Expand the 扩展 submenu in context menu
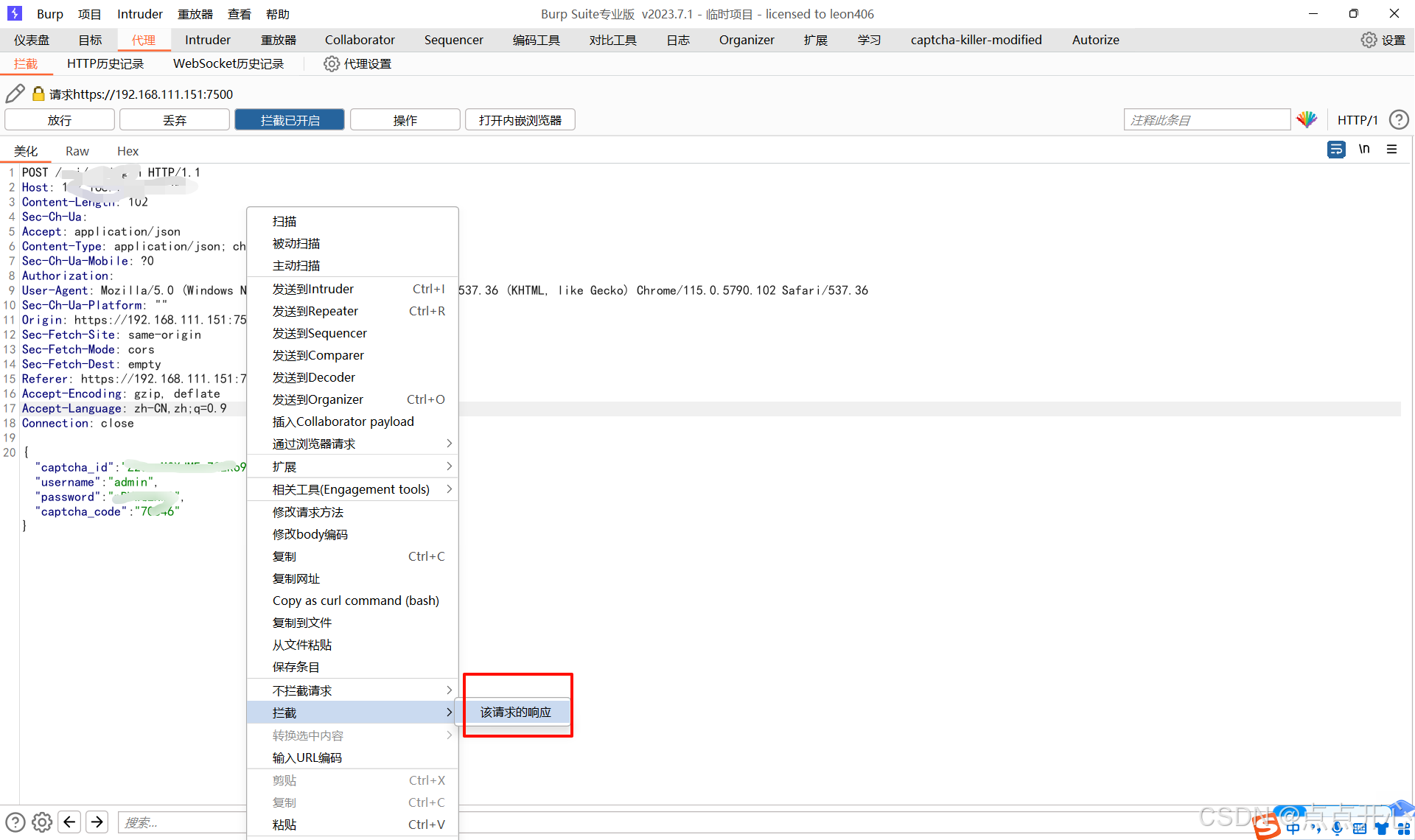This screenshot has height=840, width=1415. (352, 466)
